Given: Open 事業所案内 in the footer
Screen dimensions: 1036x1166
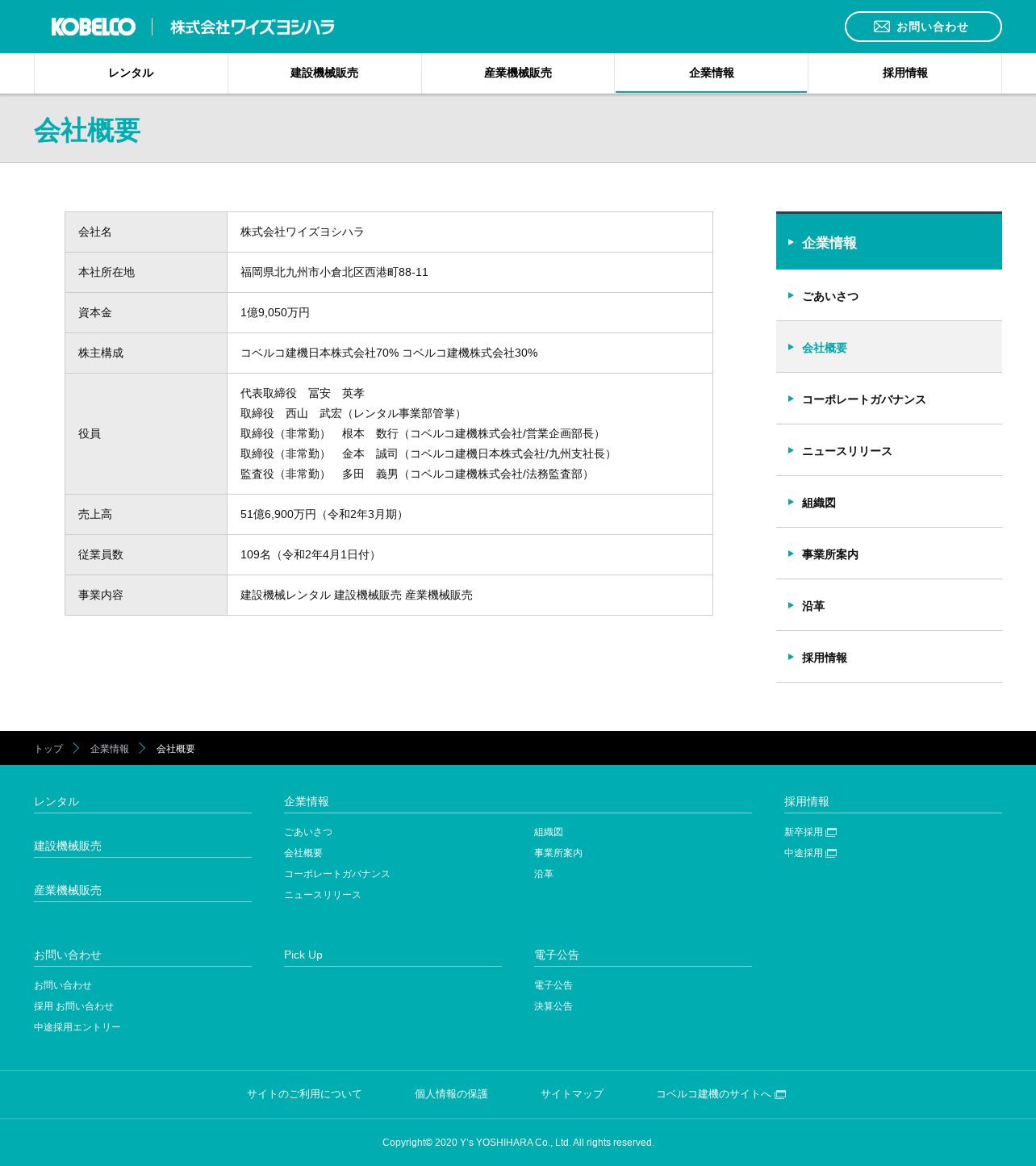Looking at the screenshot, I should (x=558, y=853).
